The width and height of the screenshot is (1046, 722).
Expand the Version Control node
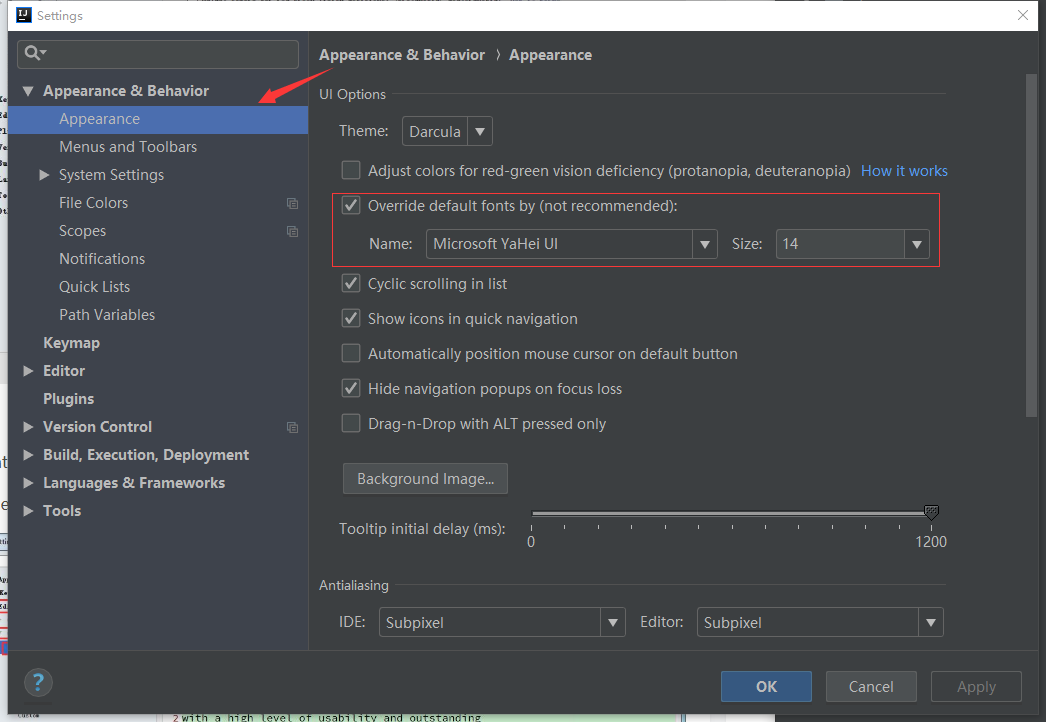coord(28,427)
